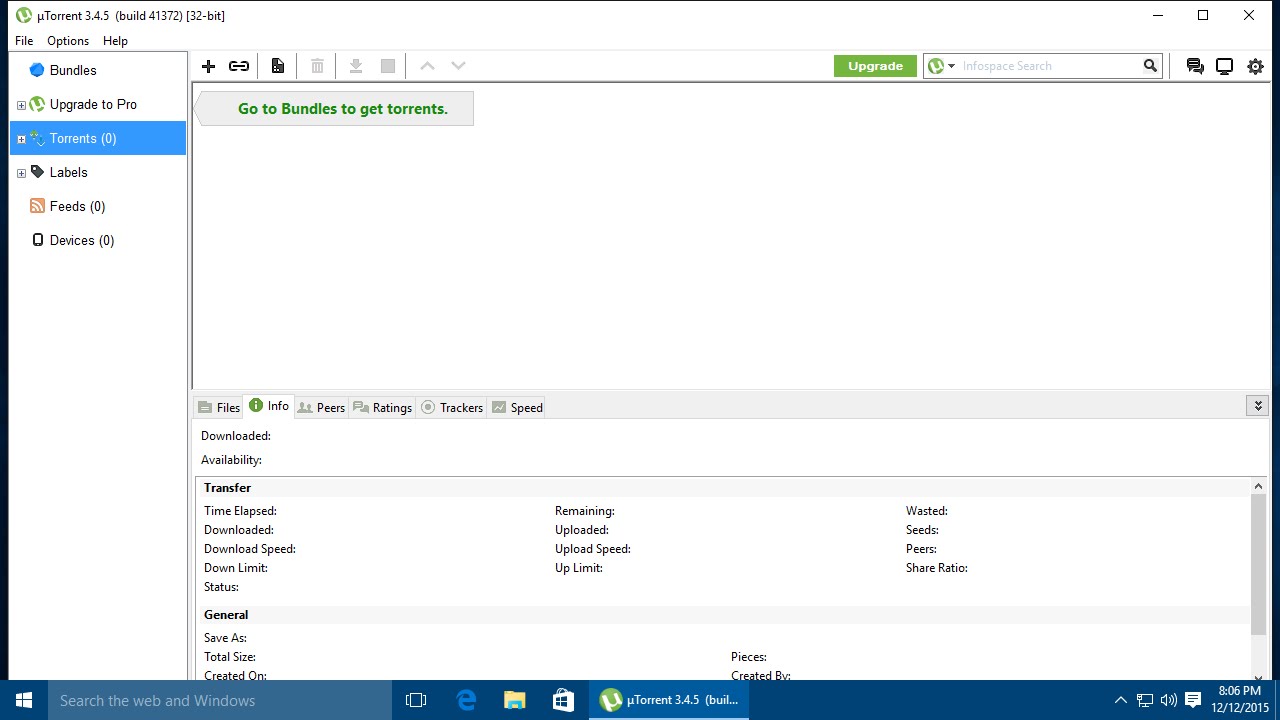Collapse the detail pane with chevron button

tap(1258, 405)
